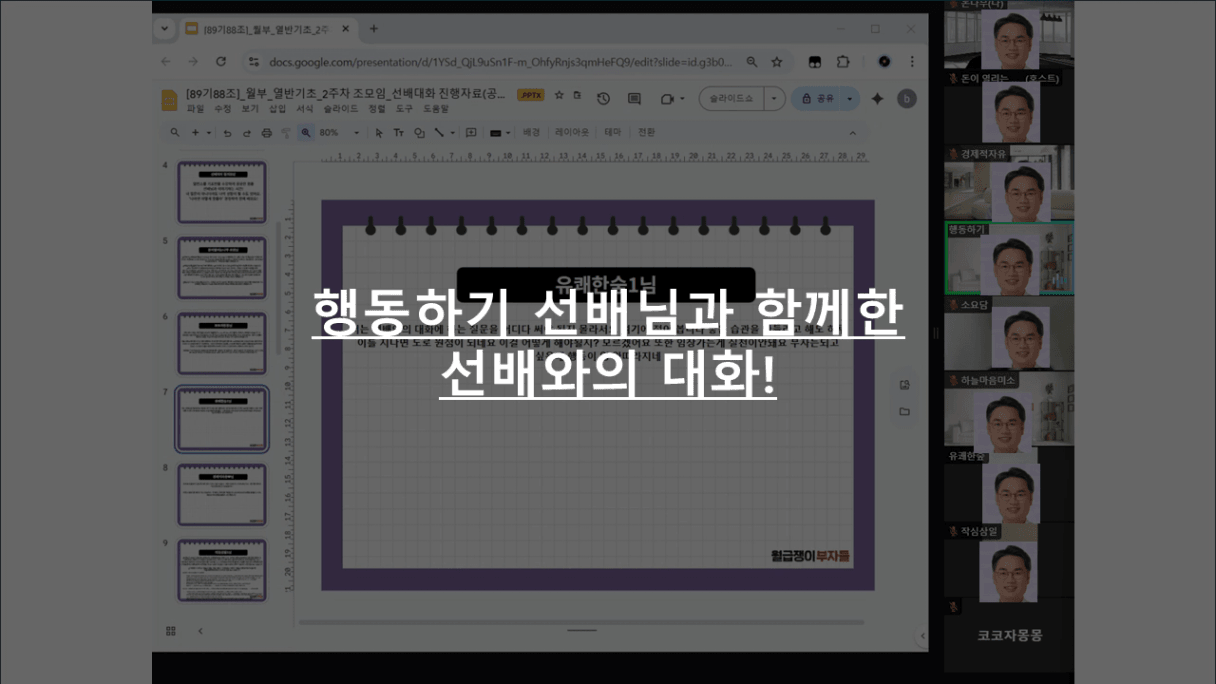Open the 삽입 menu

[x=277, y=108]
